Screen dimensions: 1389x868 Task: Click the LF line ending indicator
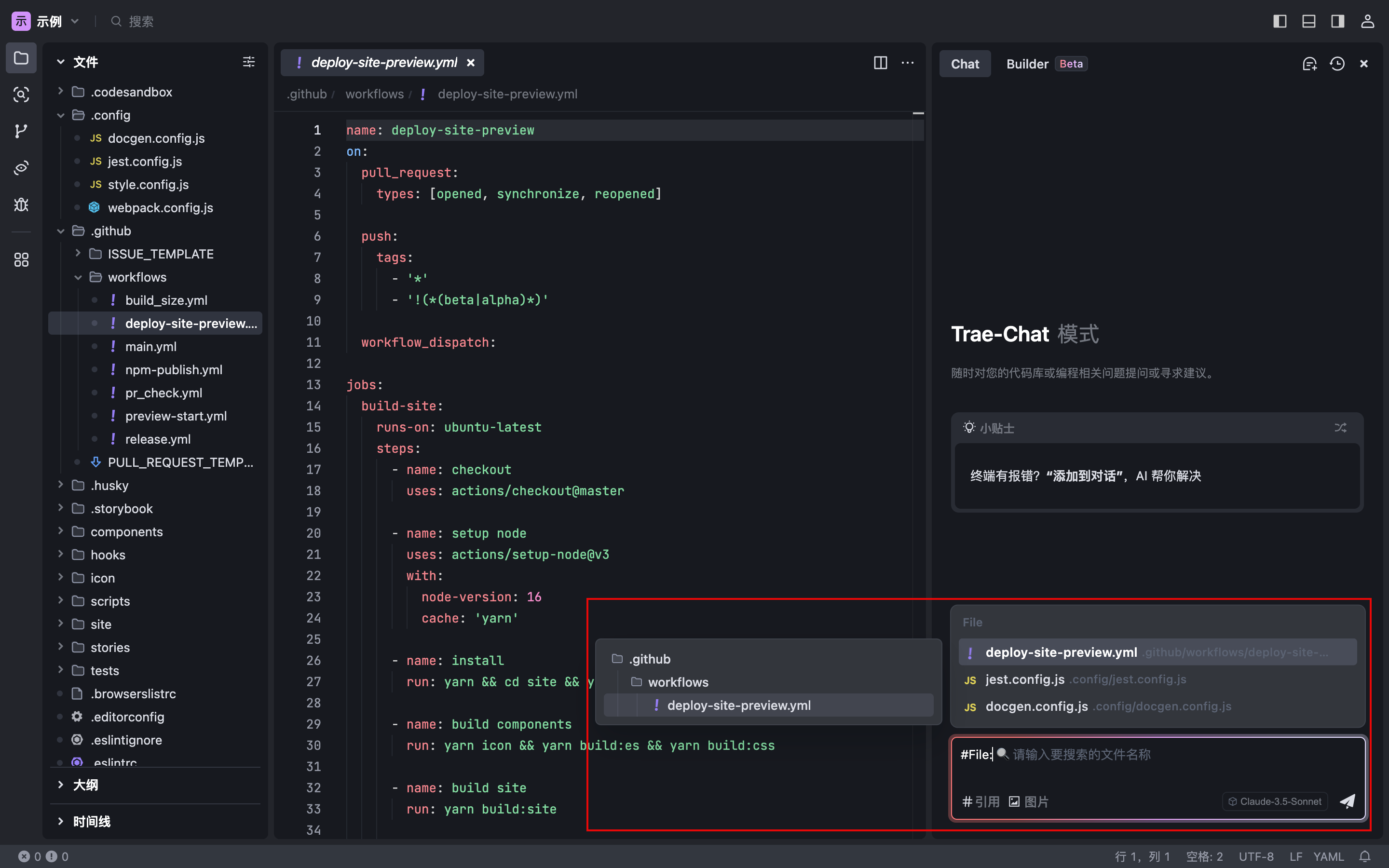pyautogui.click(x=1295, y=856)
